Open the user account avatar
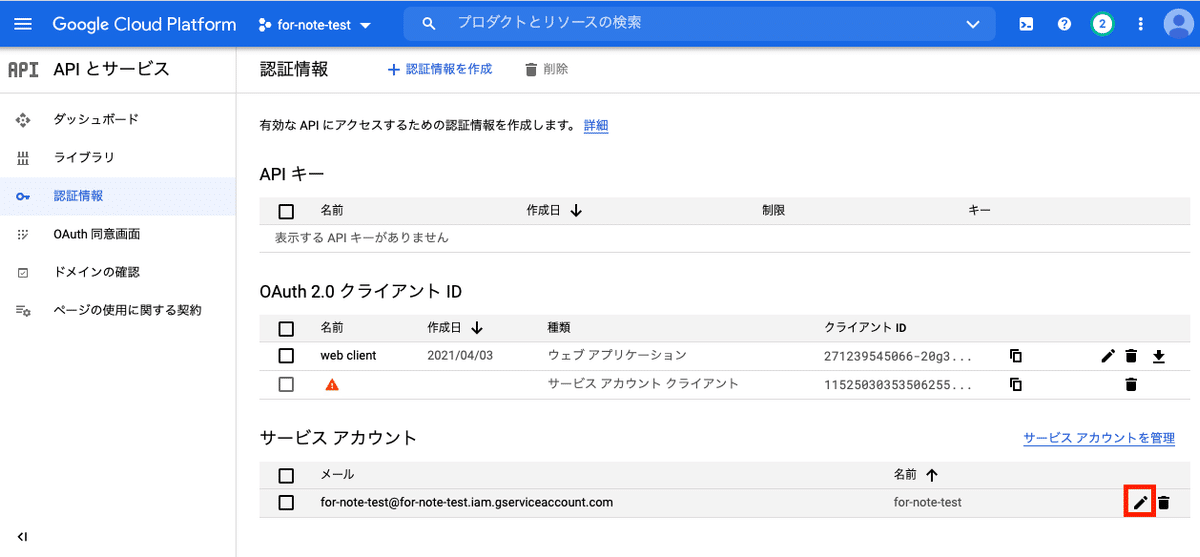Viewport: 1200px width, 557px height. click(x=1180, y=24)
